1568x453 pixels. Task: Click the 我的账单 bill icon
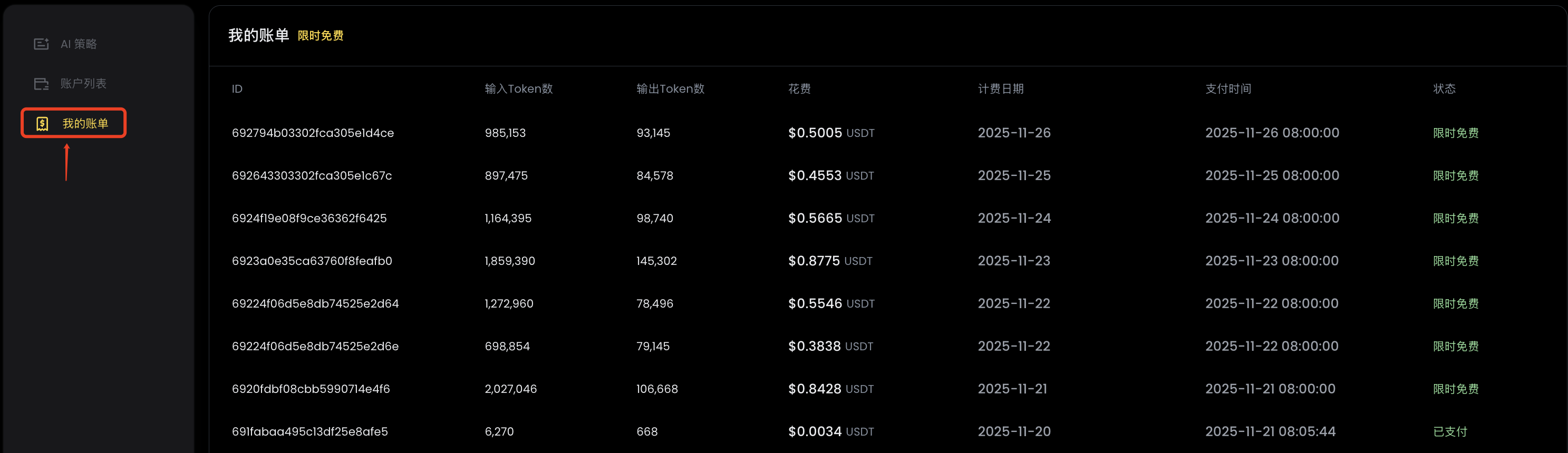coord(42,124)
